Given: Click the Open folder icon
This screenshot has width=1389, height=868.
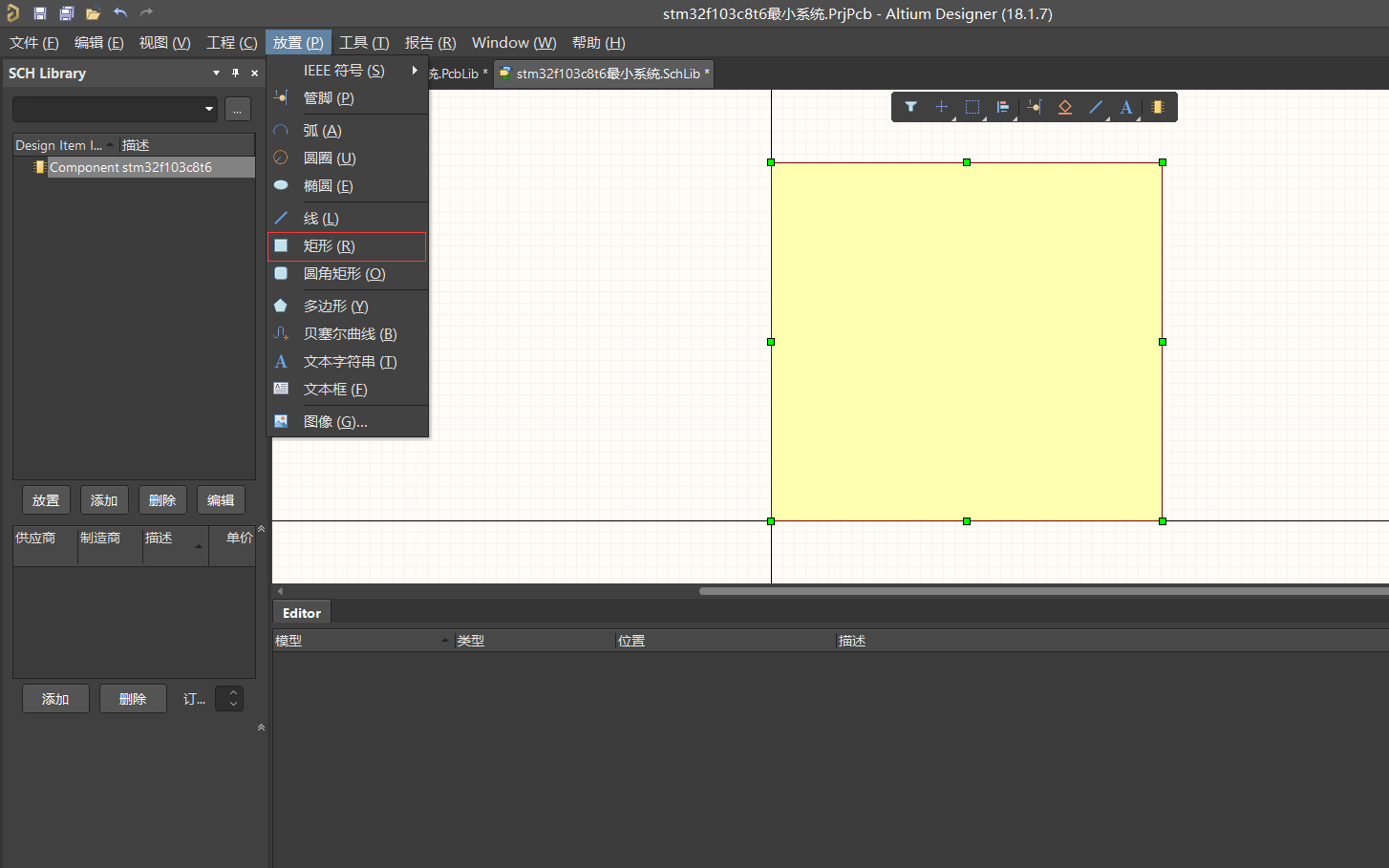Looking at the screenshot, I should (93, 13).
